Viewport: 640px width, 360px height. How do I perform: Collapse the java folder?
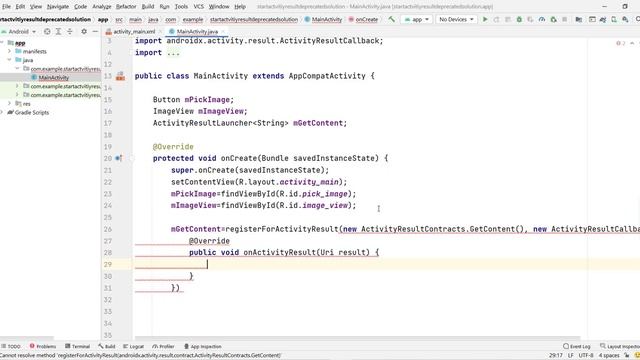click(x=9, y=60)
